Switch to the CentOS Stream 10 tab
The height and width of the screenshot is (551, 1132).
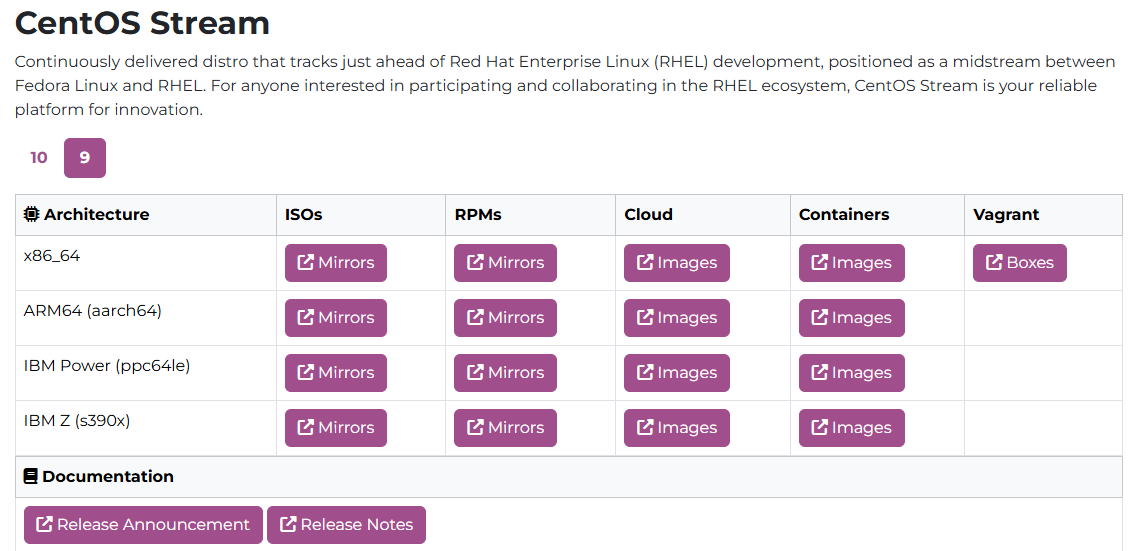coord(39,157)
